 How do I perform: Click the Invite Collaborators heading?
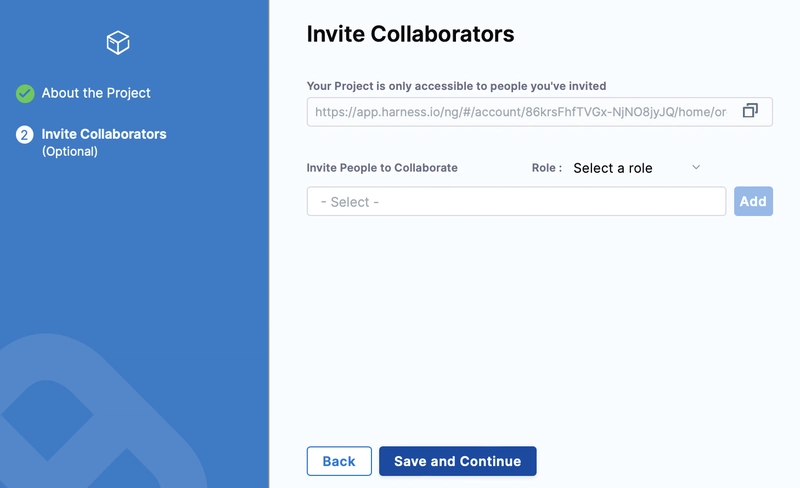410,34
